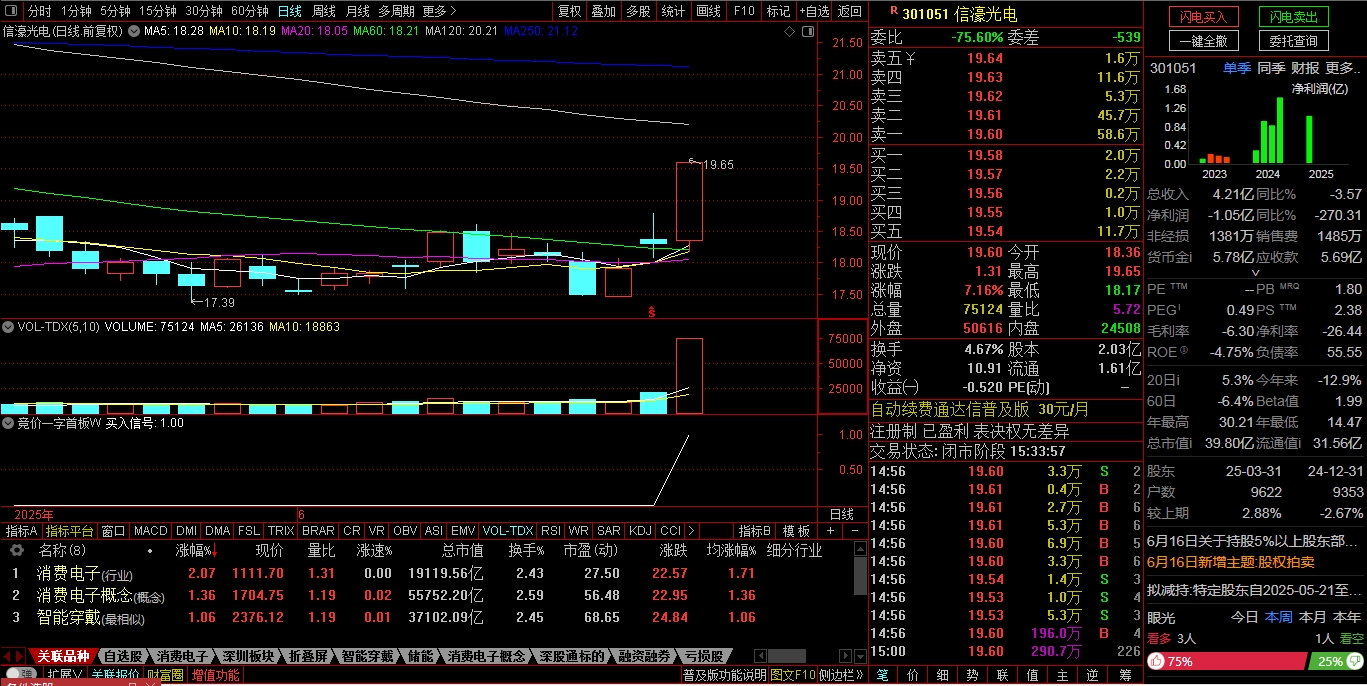Select the 价 tab under trade ticks
This screenshot has width=1367, height=686.
(915, 675)
